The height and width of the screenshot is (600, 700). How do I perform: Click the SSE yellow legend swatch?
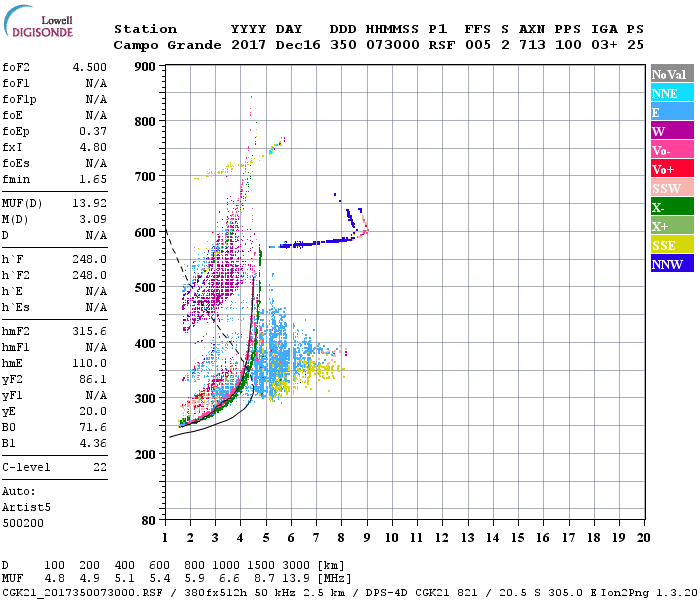tap(672, 245)
